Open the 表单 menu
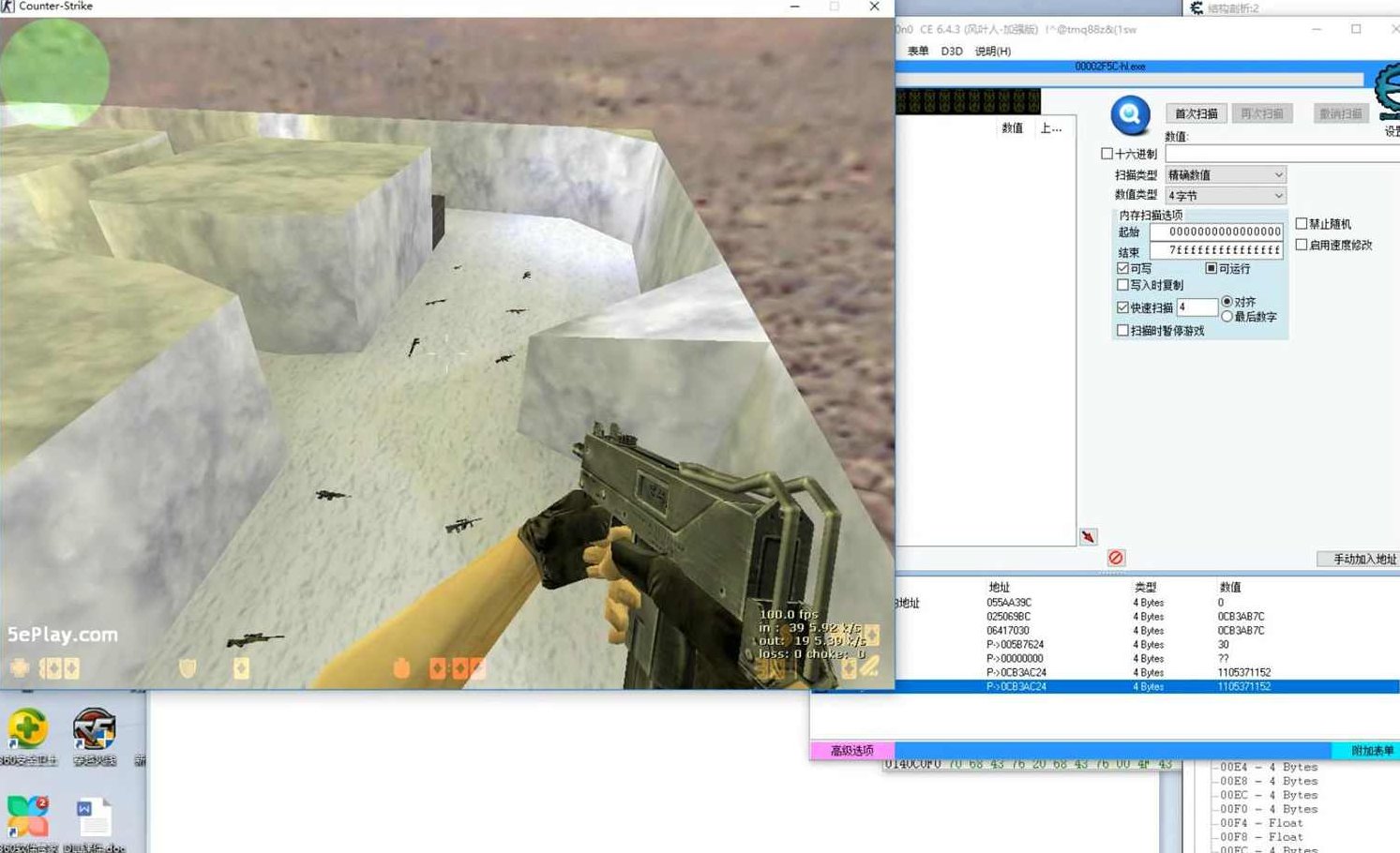This screenshot has height=853, width=1400. (x=917, y=52)
